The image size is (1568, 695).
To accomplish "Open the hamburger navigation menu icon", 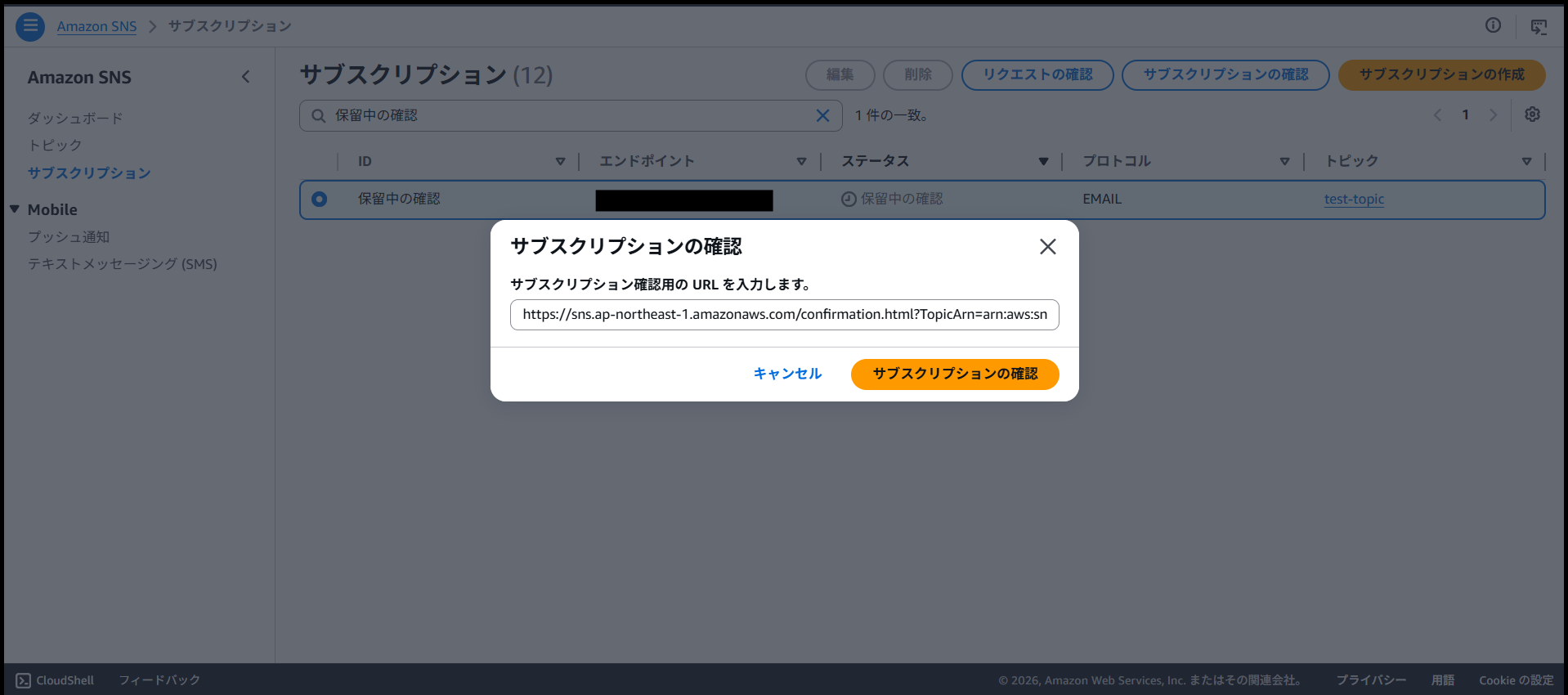I will pos(30,26).
